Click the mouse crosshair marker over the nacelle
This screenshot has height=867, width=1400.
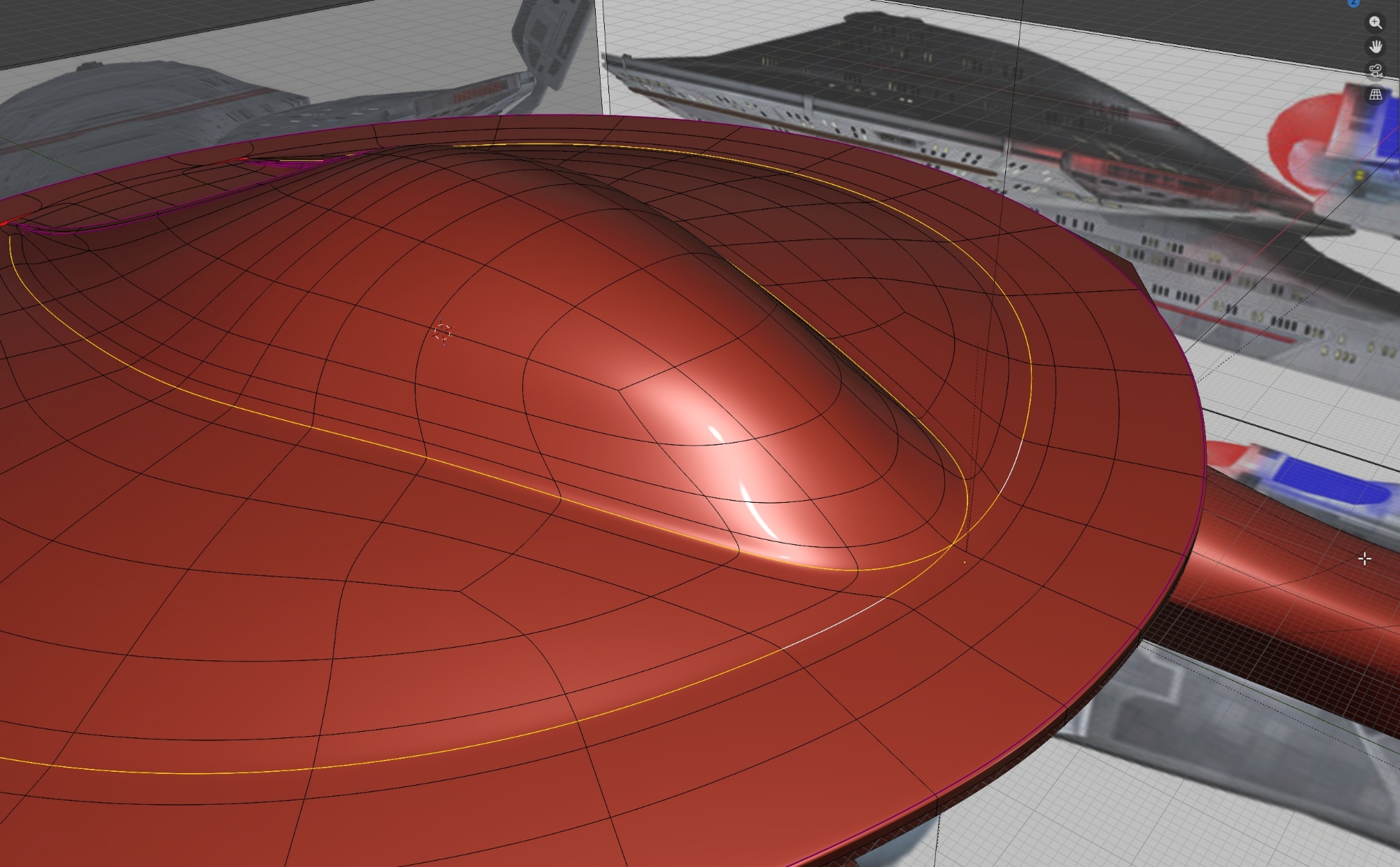[1364, 559]
